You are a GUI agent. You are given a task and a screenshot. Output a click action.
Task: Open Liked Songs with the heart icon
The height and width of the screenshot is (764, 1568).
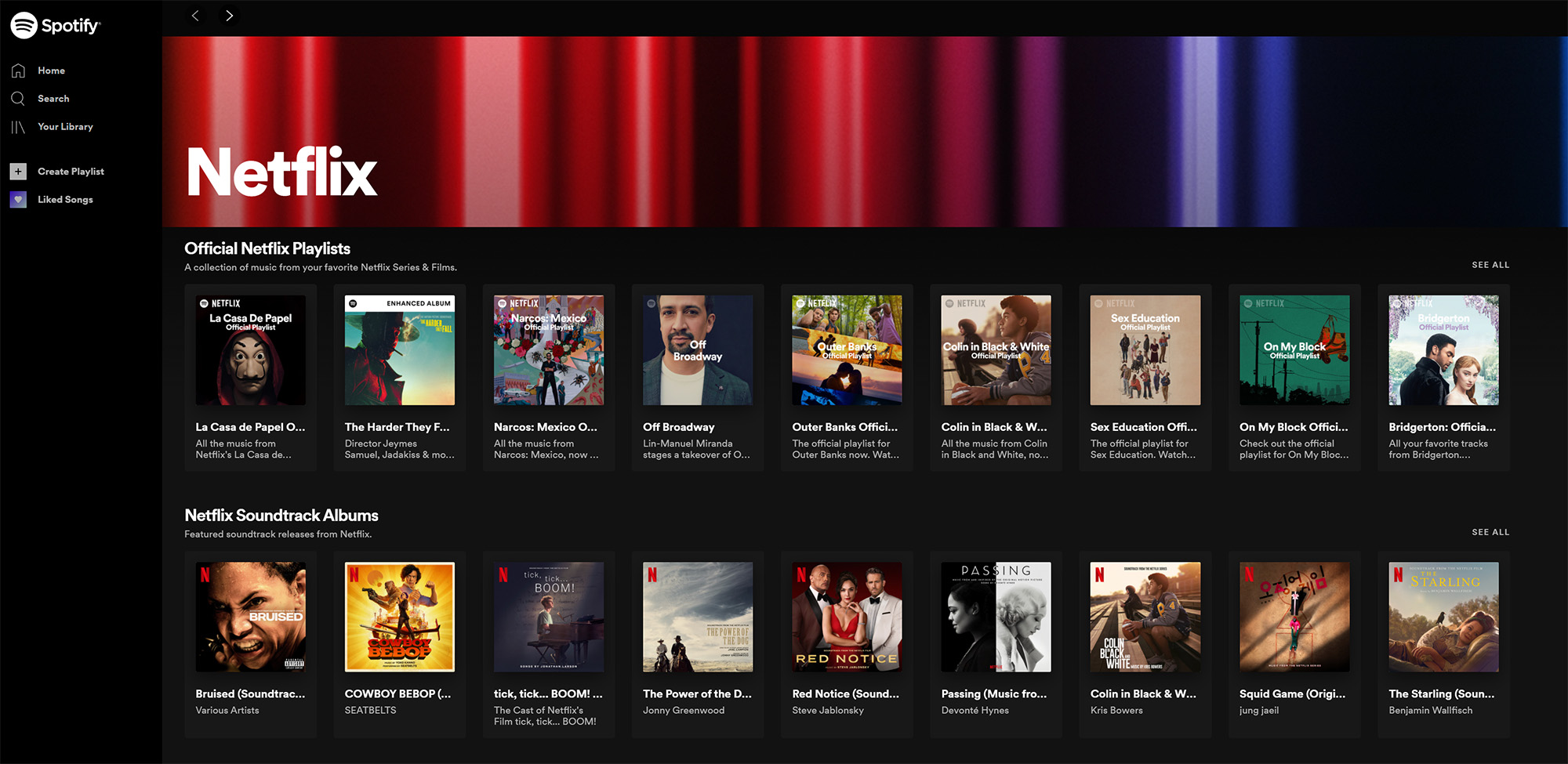[17, 199]
